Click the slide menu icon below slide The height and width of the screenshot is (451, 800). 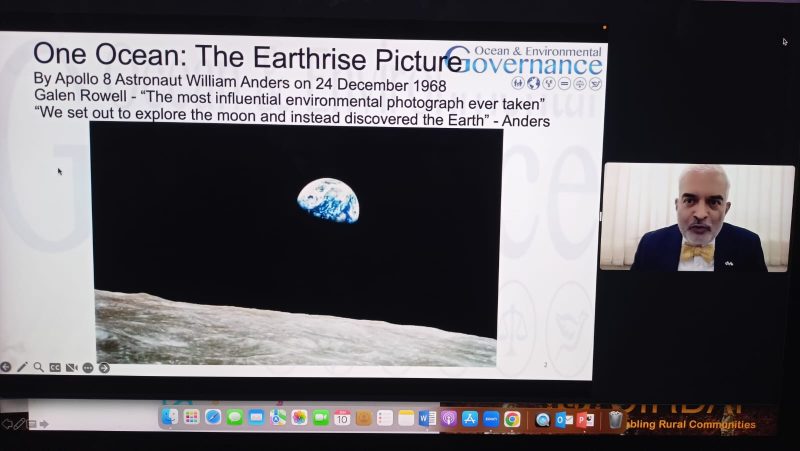[x=32, y=423]
